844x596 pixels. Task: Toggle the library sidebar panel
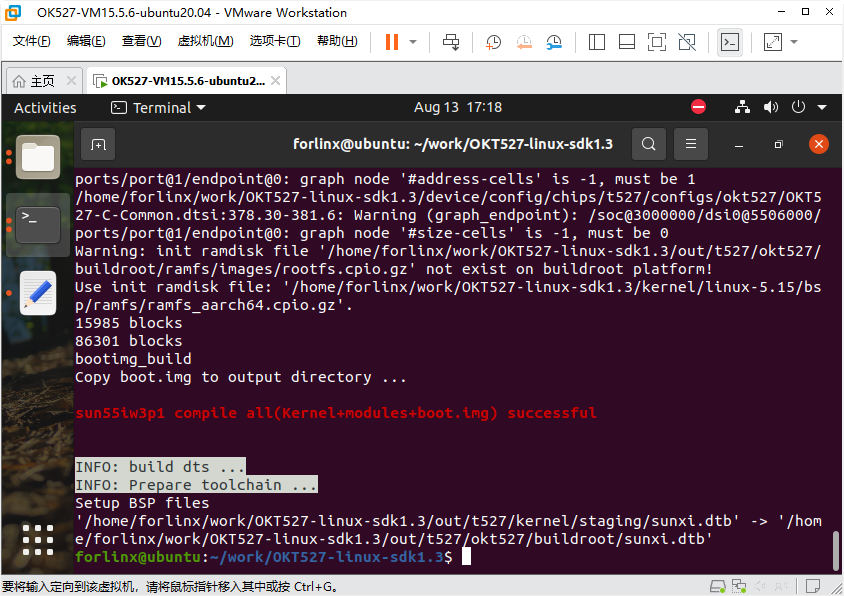point(596,42)
